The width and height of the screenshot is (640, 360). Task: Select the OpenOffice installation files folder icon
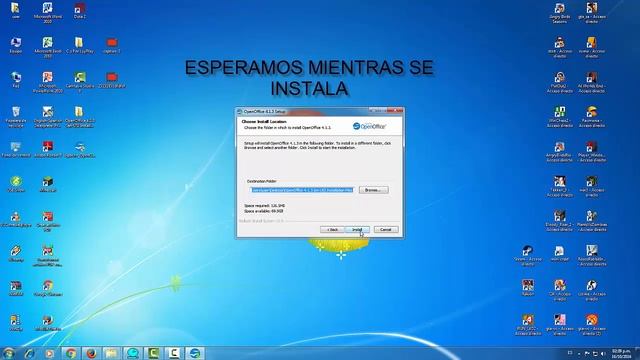point(80,117)
